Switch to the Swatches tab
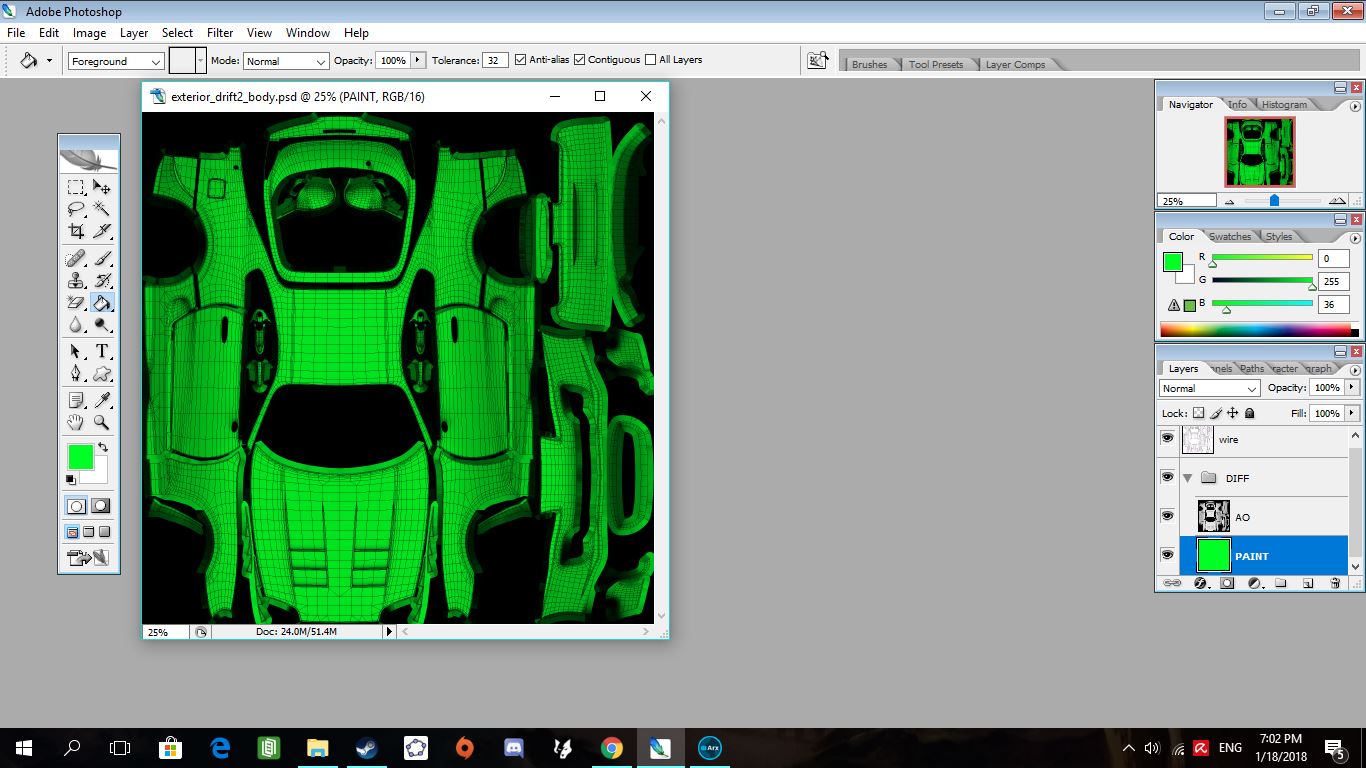Viewport: 1366px width, 768px height. [x=1230, y=237]
